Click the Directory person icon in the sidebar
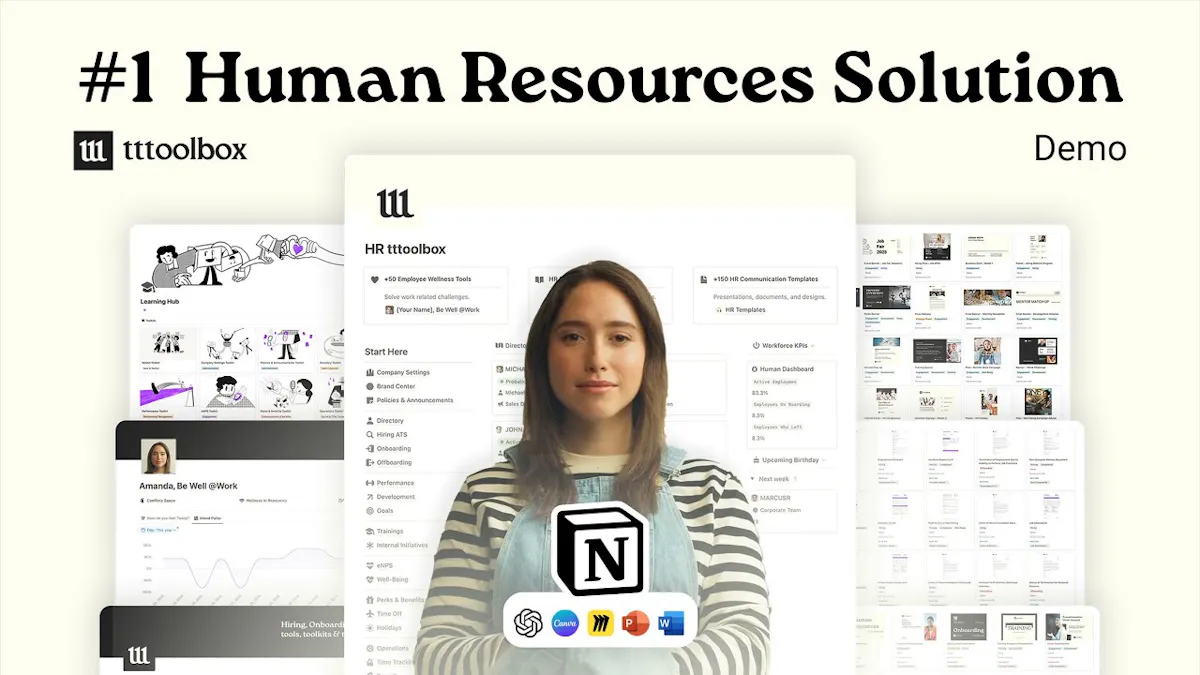1200x675 pixels. tap(369, 421)
